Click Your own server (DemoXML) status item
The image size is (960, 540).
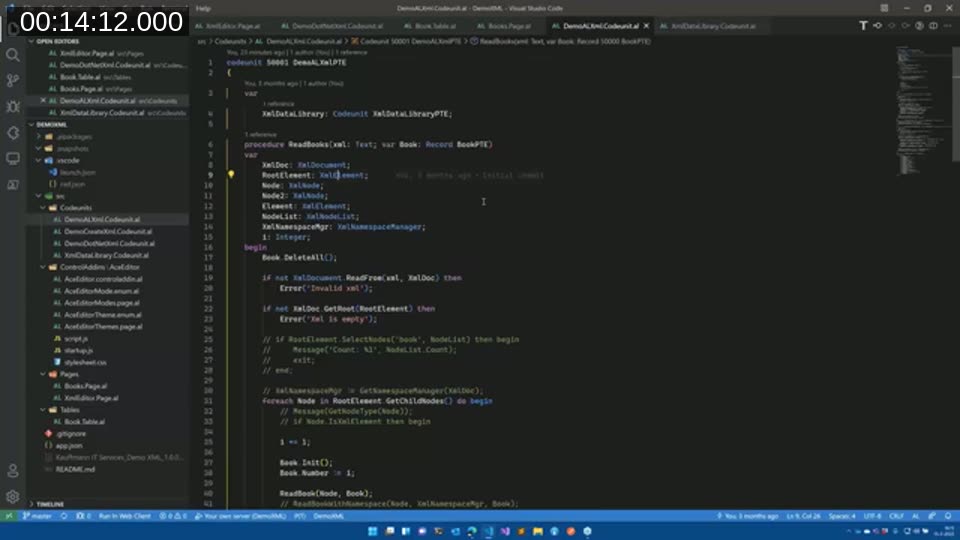(240, 516)
